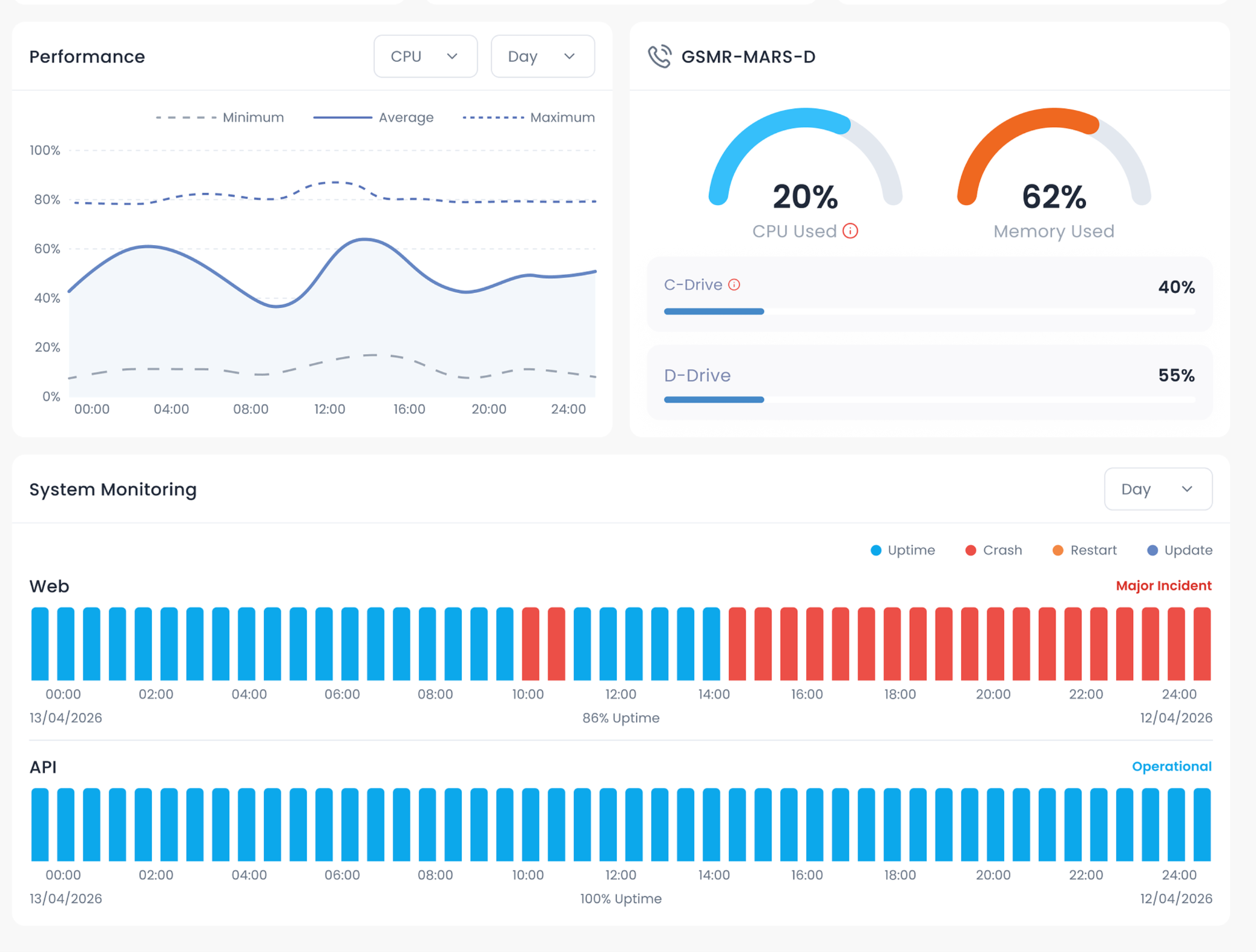The height and width of the screenshot is (952, 1256).
Task: Select the first Web uptime bar at 00:00
Action: 40,644
